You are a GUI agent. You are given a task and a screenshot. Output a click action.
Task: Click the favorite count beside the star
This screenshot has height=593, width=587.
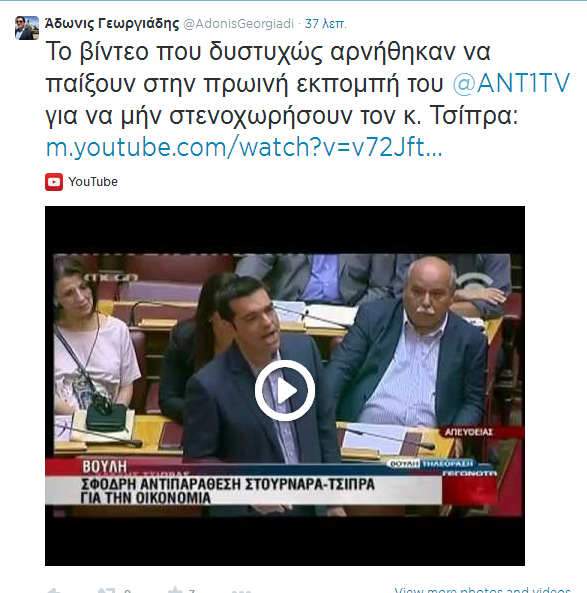(x=192, y=591)
